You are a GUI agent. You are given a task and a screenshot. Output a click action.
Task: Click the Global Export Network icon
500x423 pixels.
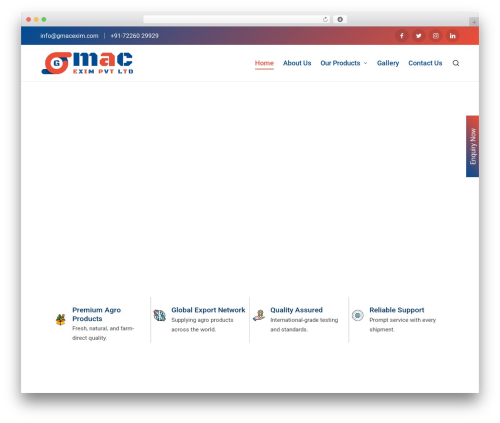point(160,315)
